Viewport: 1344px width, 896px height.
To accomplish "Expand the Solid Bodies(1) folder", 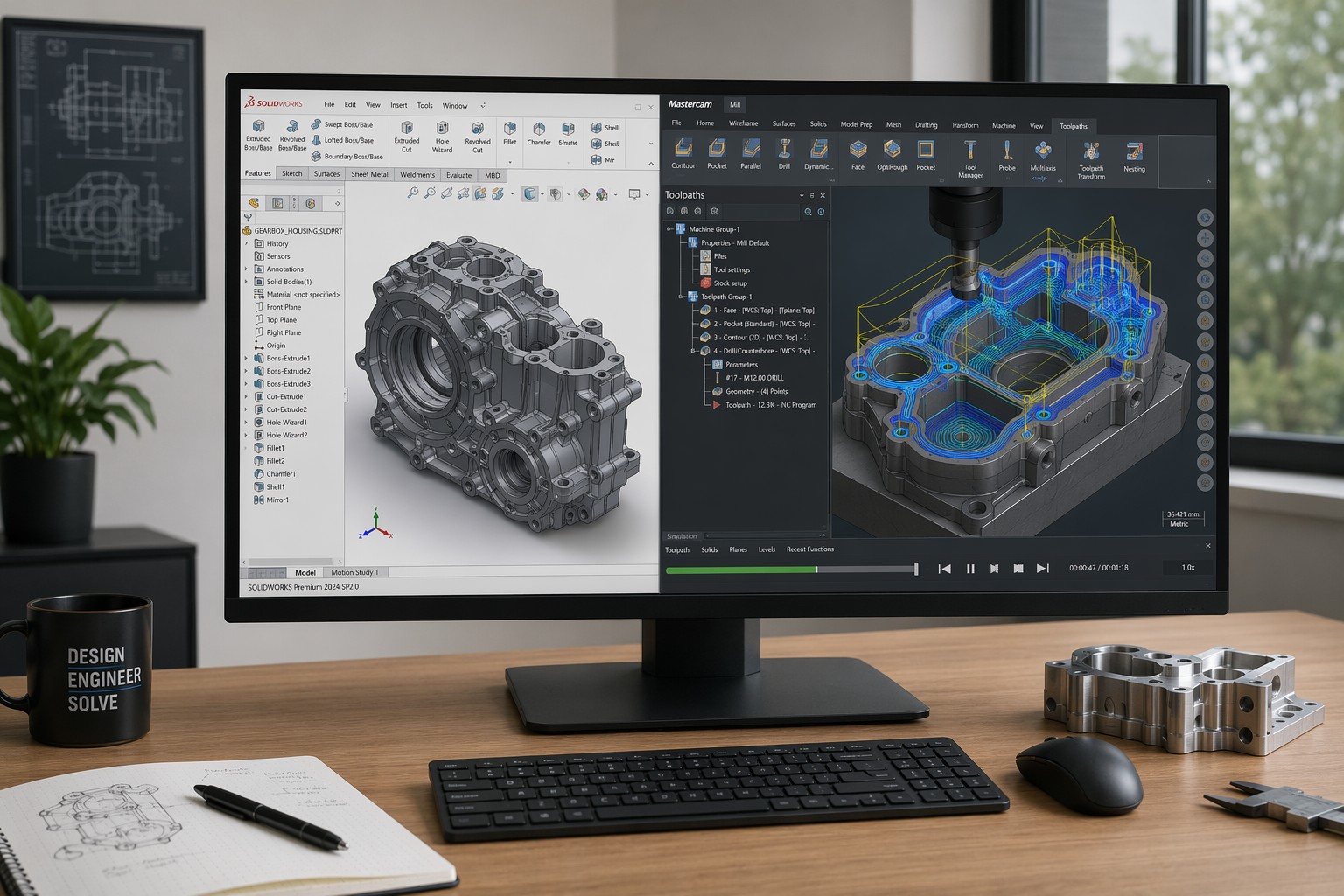I will pyautogui.click(x=246, y=282).
